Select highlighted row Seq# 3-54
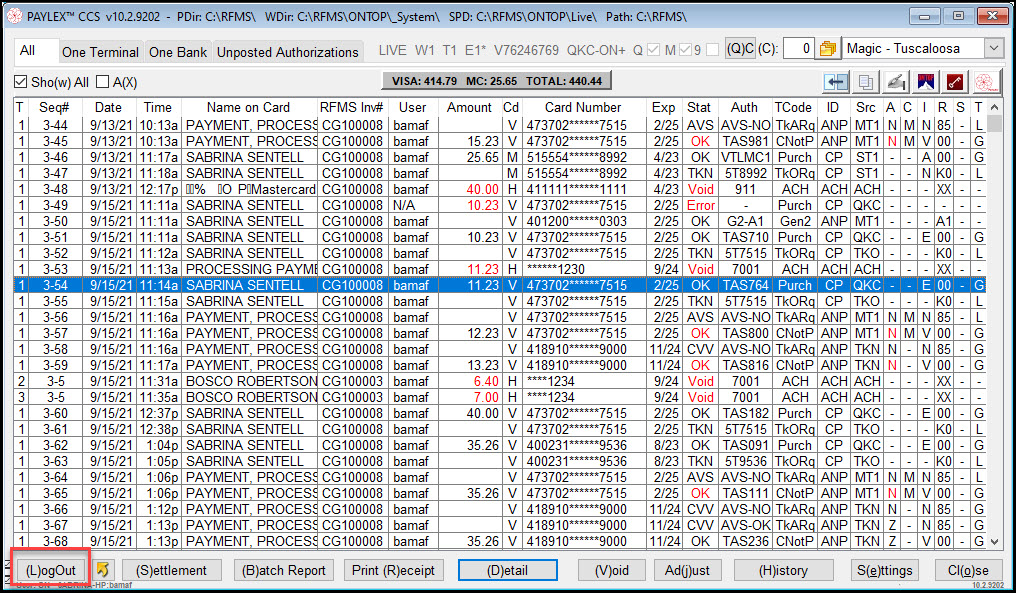This screenshot has height=593, width=1016. tap(500, 285)
